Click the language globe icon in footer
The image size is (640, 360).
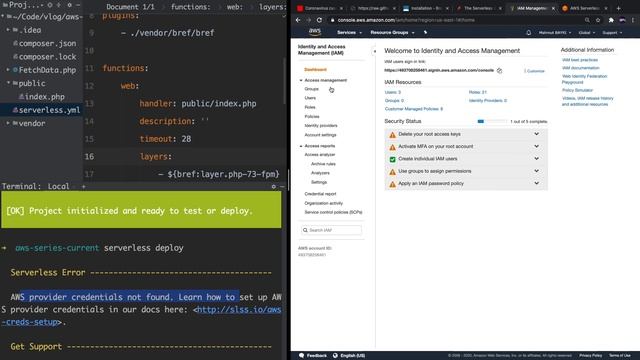[x=335, y=356]
